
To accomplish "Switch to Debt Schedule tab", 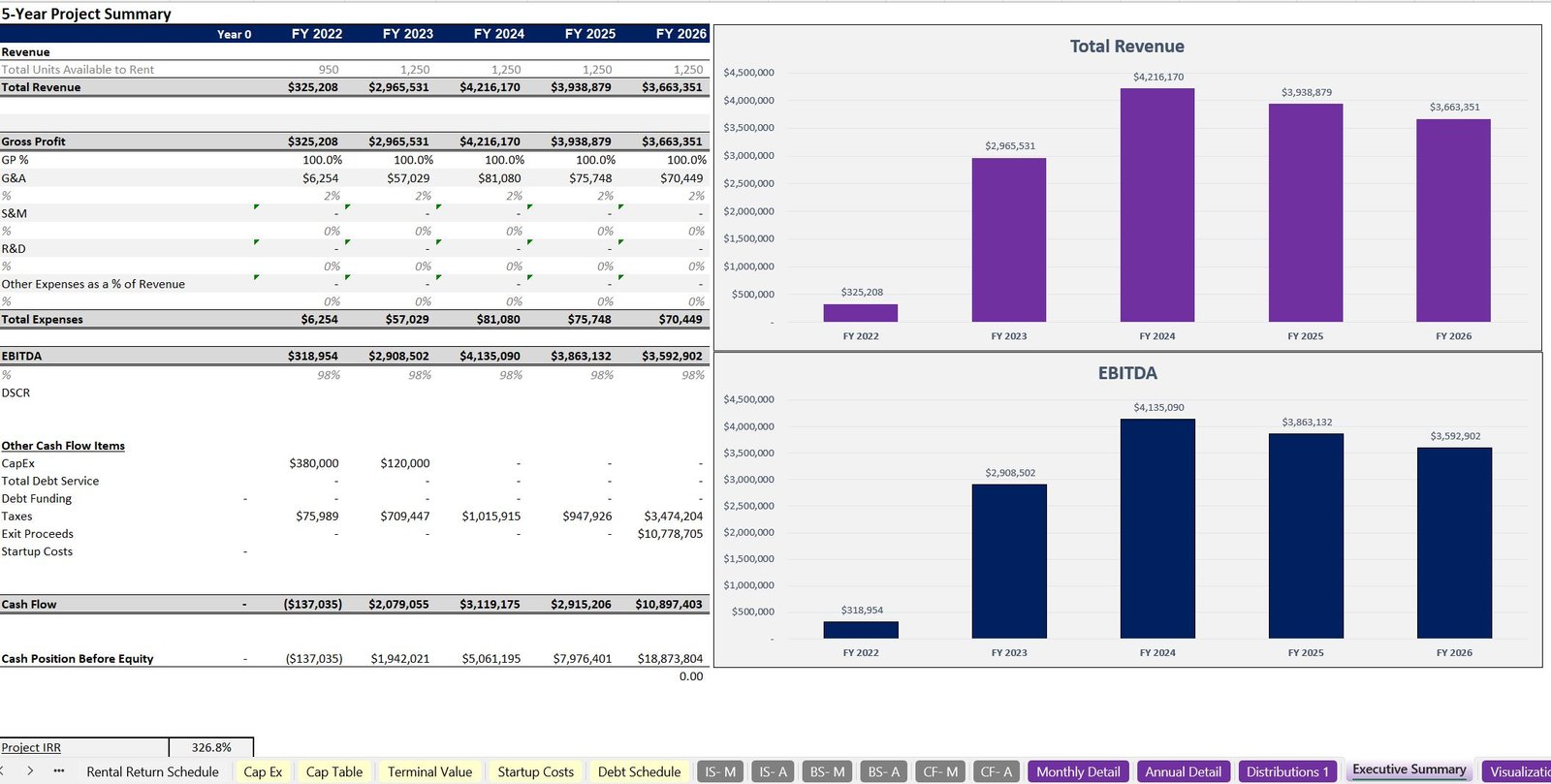I will tap(639, 772).
